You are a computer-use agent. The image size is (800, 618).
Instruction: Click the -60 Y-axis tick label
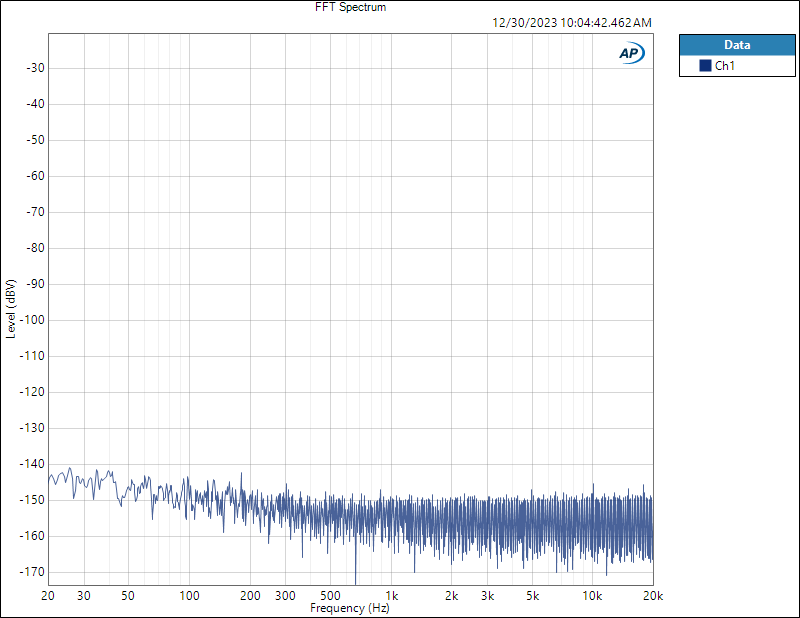35,176
